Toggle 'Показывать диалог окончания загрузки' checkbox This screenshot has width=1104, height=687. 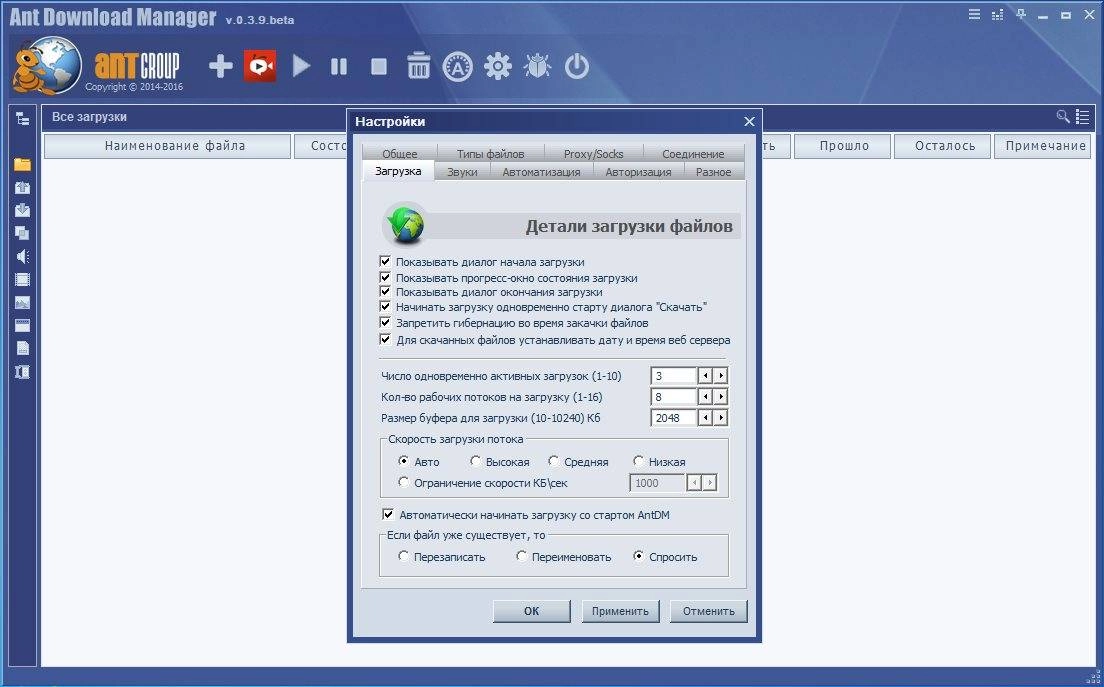coord(385,291)
